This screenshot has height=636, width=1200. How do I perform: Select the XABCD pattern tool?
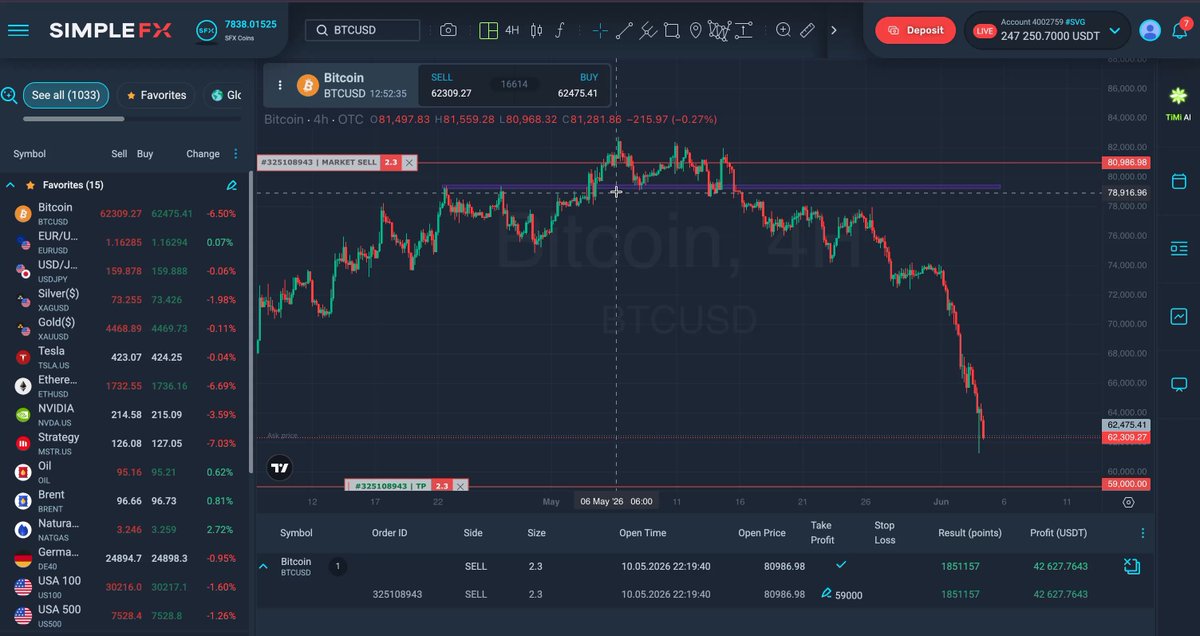tap(719, 30)
